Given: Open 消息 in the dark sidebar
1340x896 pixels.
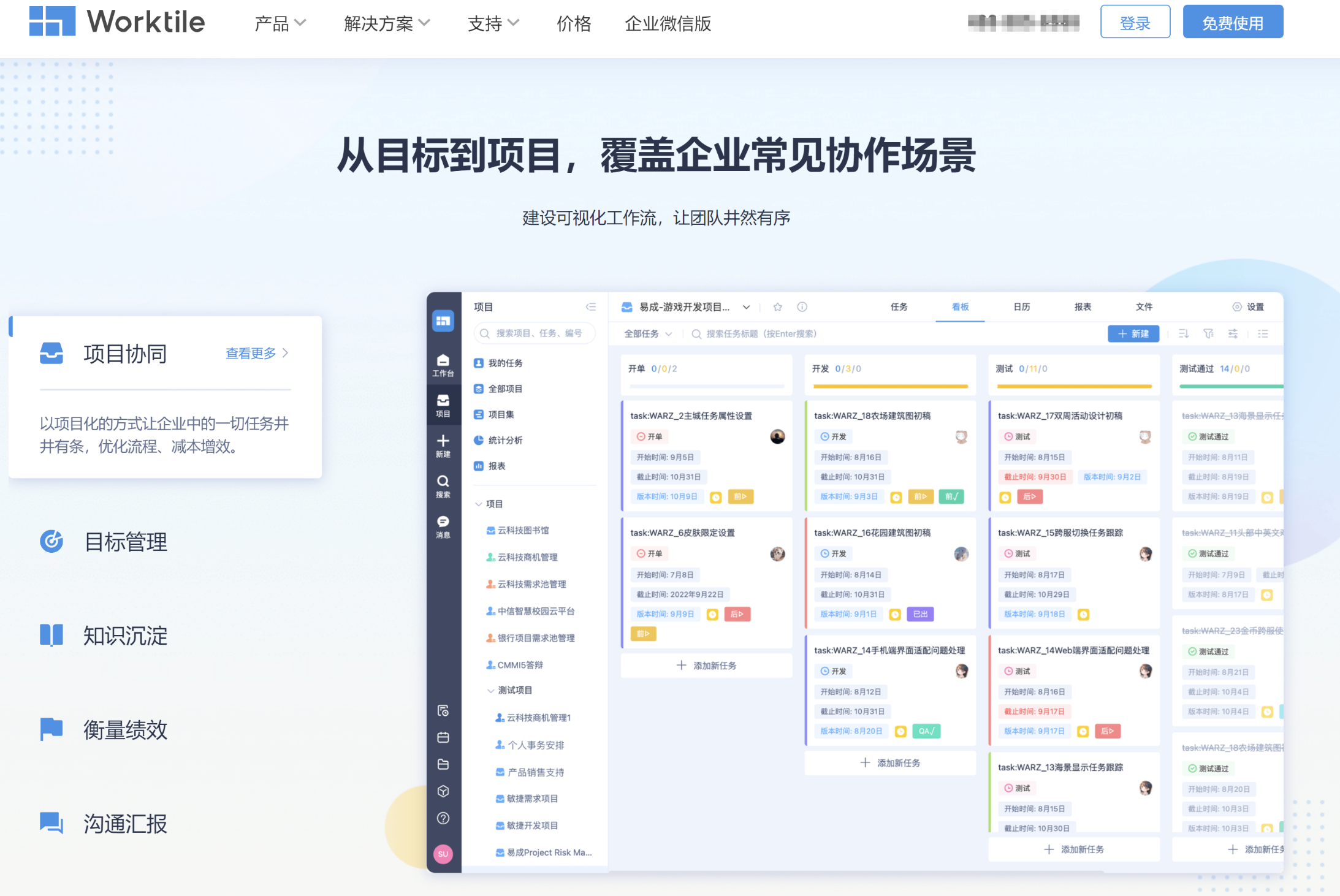Looking at the screenshot, I should (x=443, y=527).
